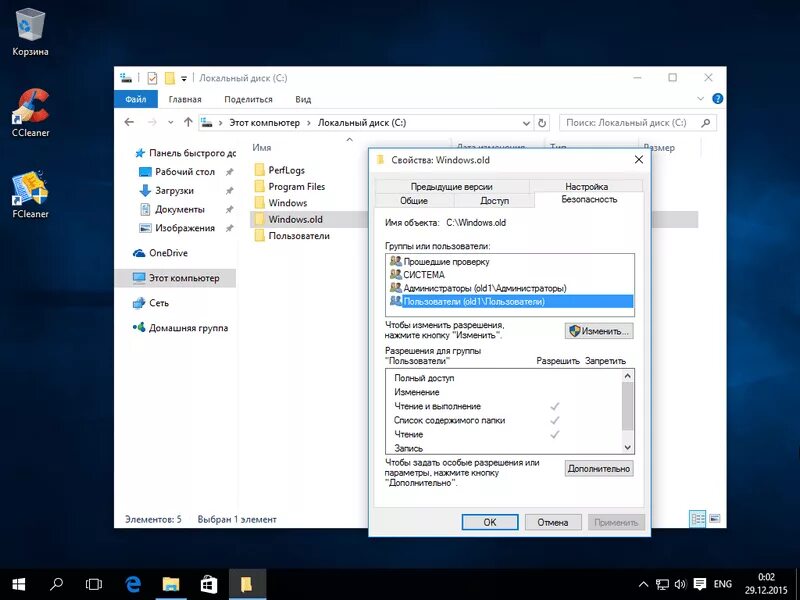Switch to large icons view toggle

coord(715,519)
